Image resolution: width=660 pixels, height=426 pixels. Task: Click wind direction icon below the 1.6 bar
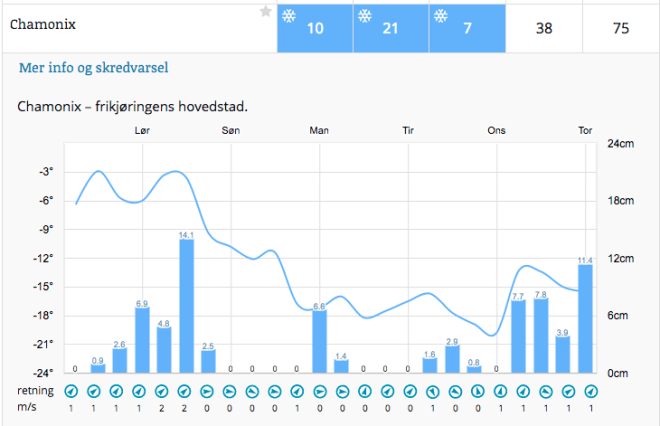(433, 391)
